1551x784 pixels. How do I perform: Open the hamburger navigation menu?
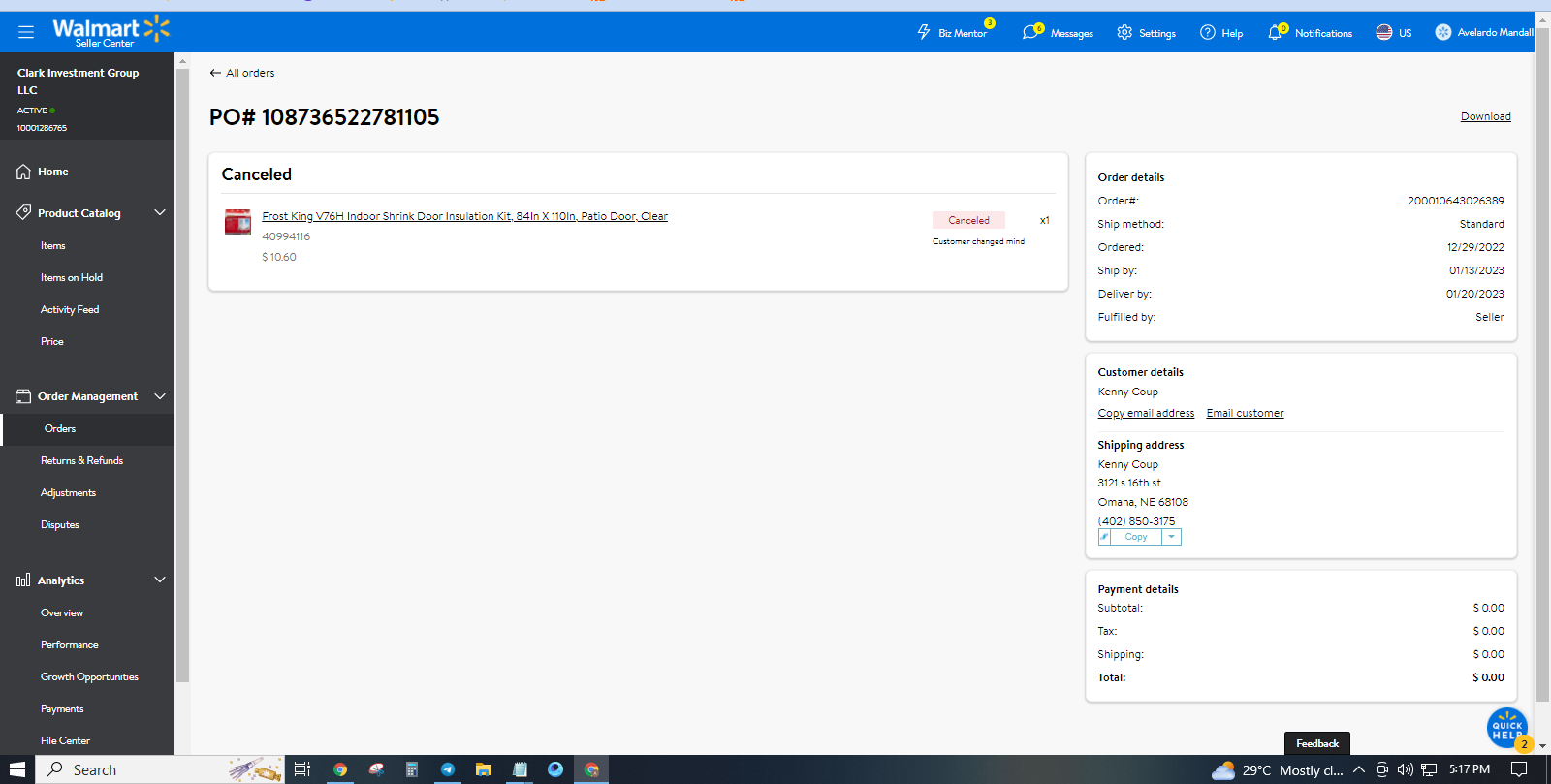click(x=26, y=32)
